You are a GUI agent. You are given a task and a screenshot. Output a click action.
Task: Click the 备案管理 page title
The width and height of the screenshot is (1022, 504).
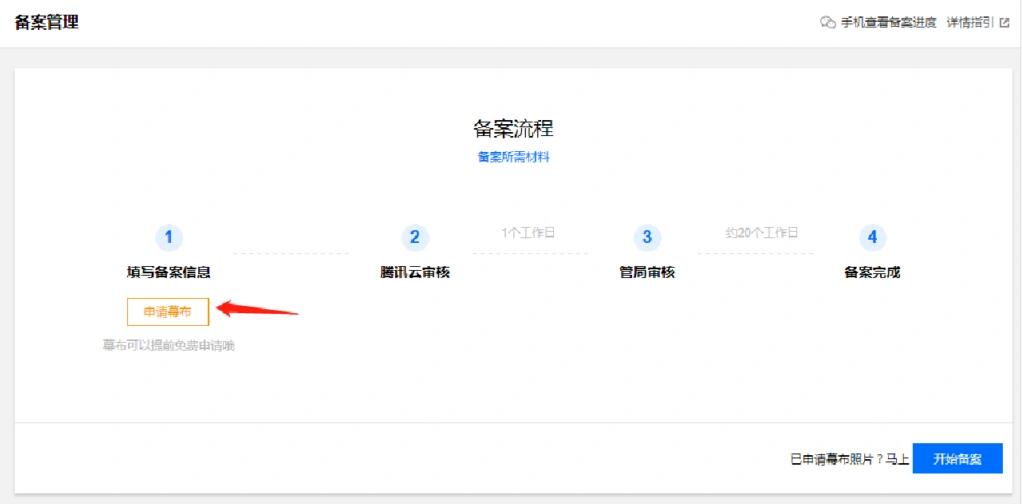[47, 22]
